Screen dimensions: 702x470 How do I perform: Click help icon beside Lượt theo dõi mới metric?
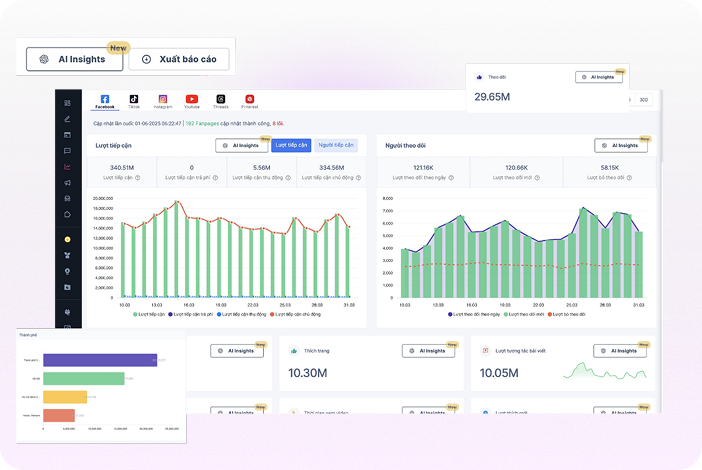click(x=537, y=178)
